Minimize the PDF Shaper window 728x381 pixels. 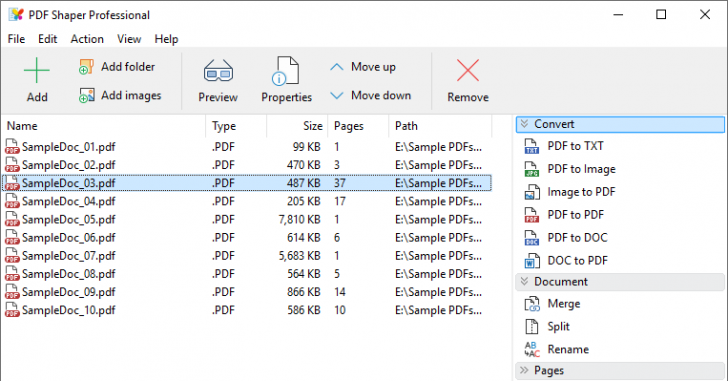pyautogui.click(x=618, y=14)
